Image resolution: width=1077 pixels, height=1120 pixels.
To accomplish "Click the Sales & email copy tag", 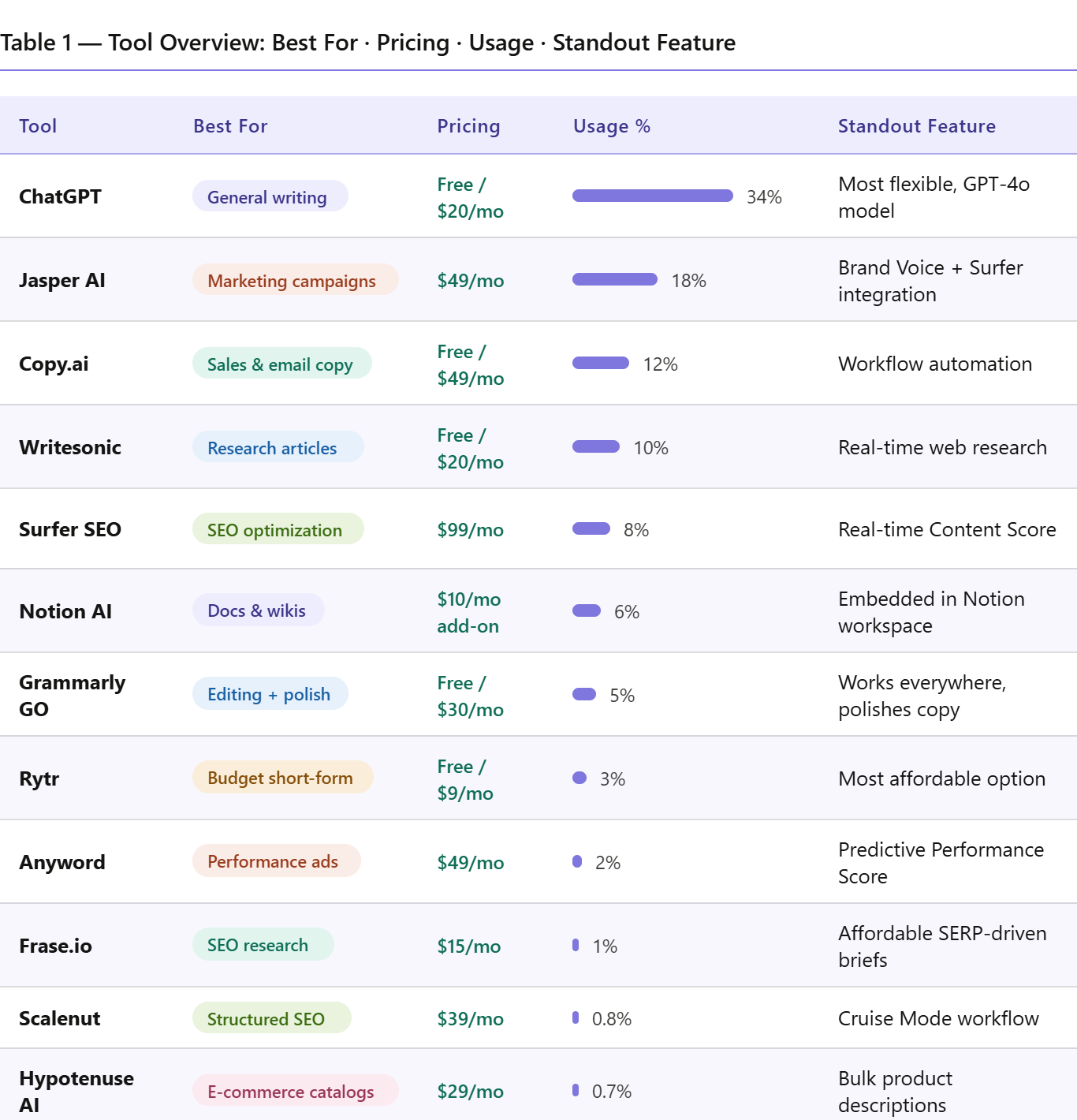I will click(x=281, y=364).
